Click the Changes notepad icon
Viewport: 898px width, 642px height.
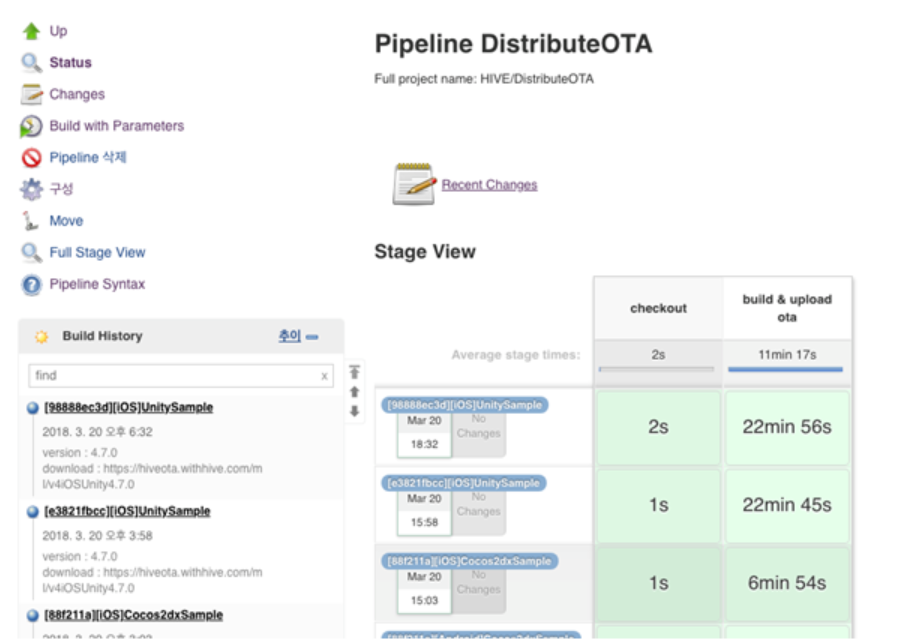31,95
